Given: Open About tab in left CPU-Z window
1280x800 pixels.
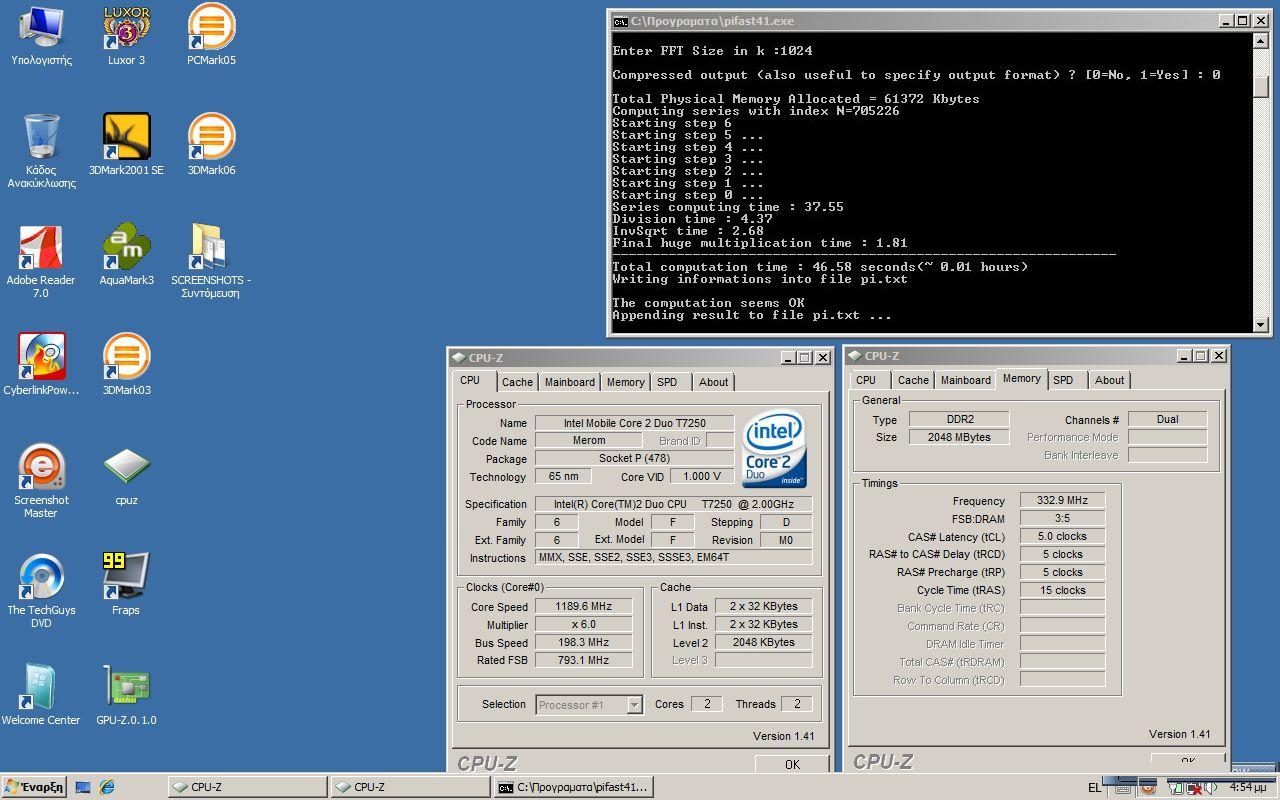Looking at the screenshot, I should coord(713,382).
